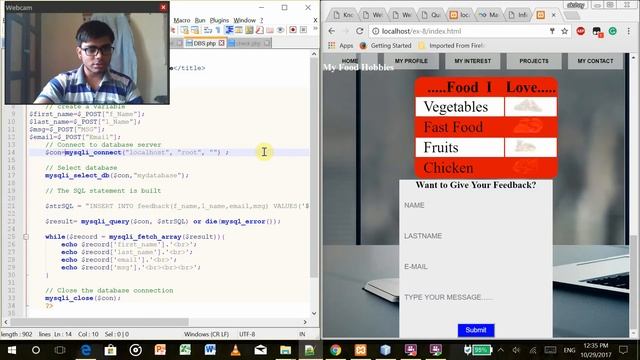Switch to the Chrome tab labeled Inf
640x360 pixels.
tap(518, 15)
